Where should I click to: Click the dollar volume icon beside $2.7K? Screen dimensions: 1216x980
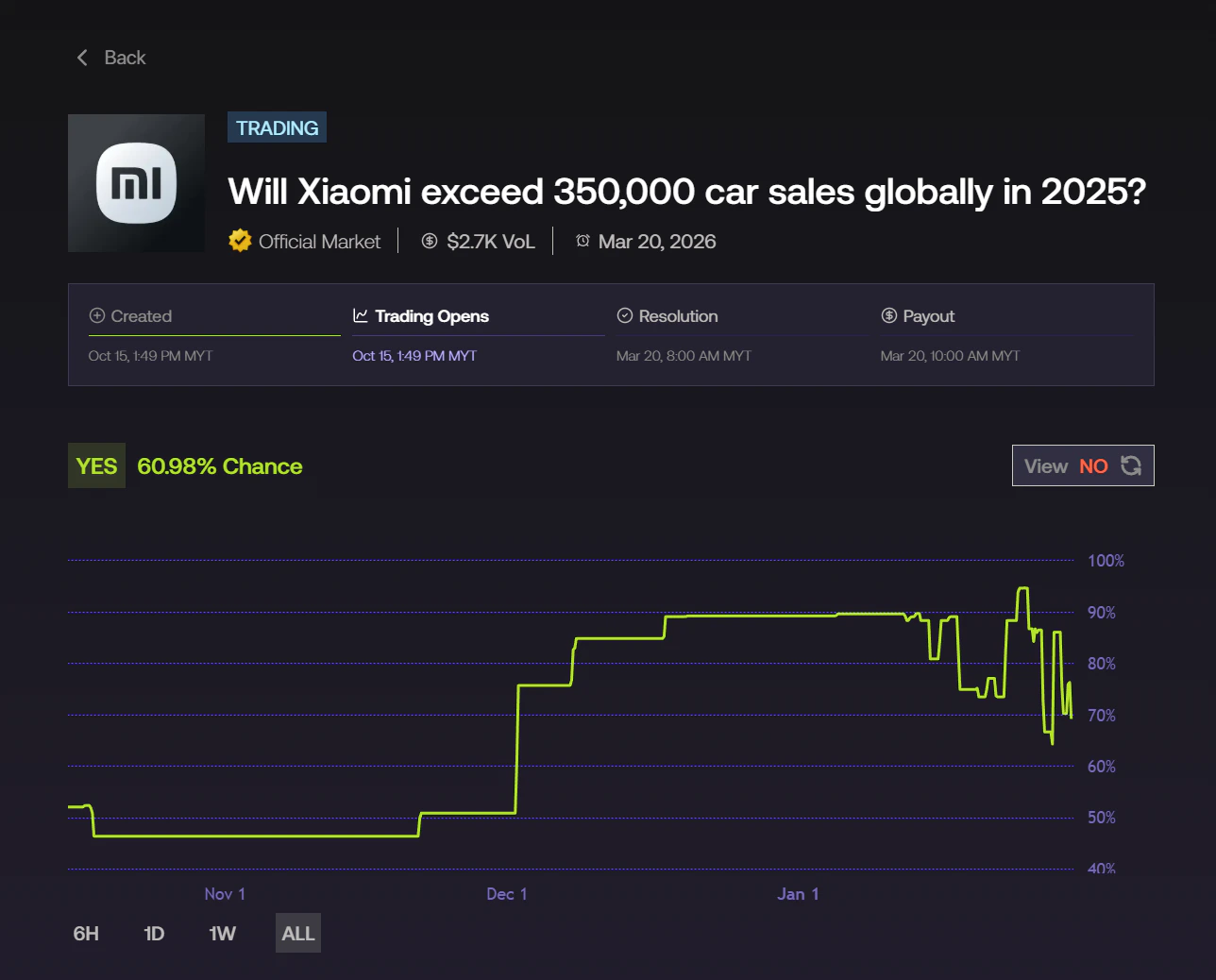pyautogui.click(x=430, y=241)
